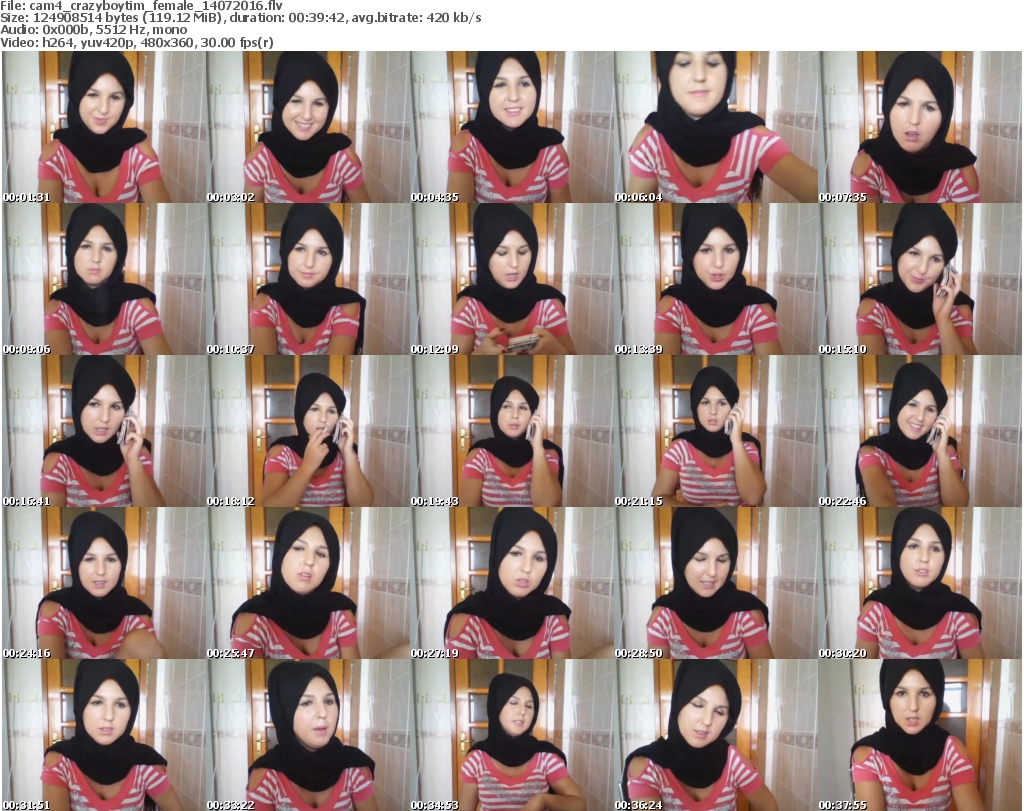Open the frame timestamped 00:15:10

pyautogui.click(x=919, y=279)
